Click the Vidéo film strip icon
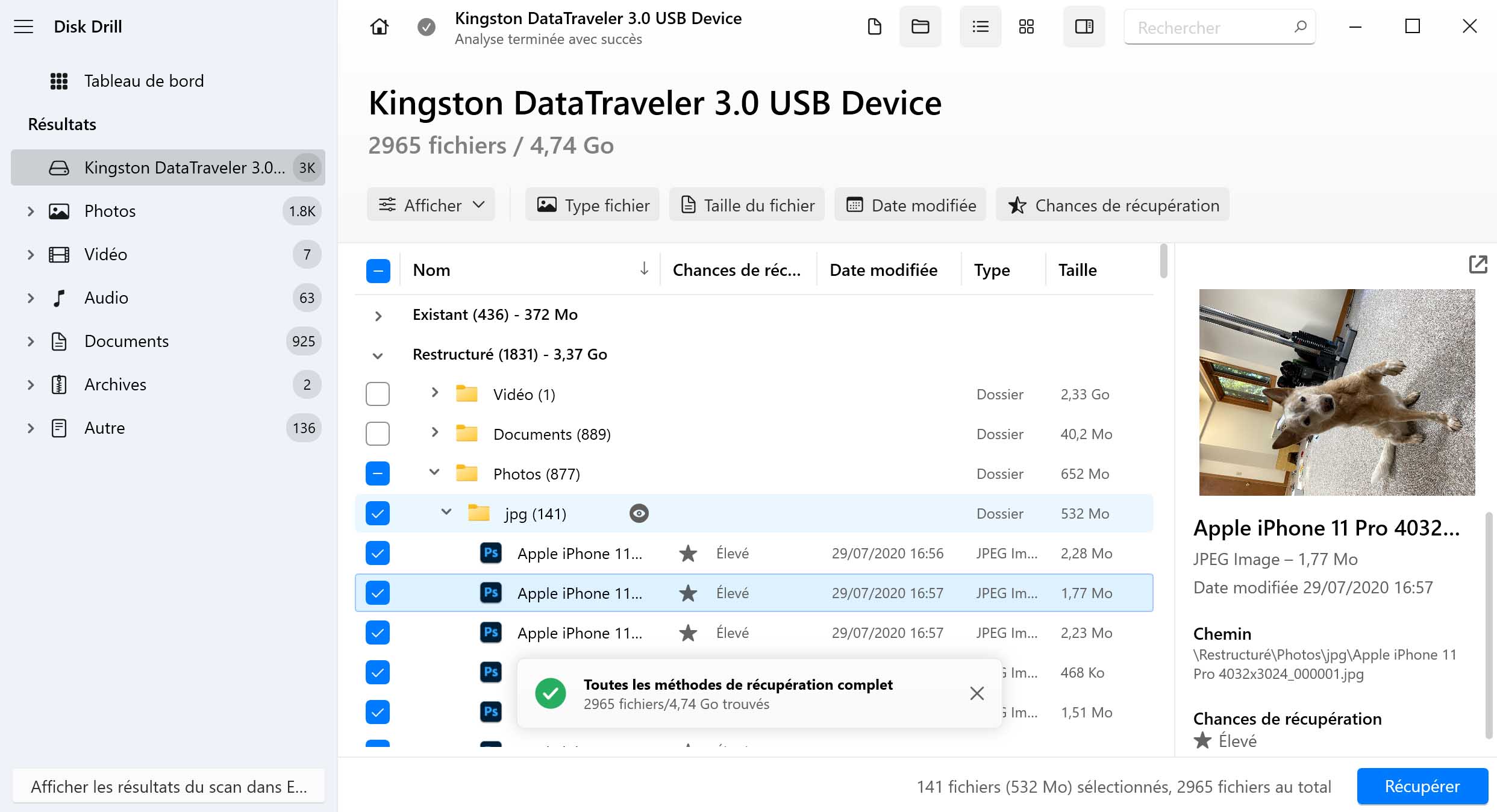 (x=59, y=255)
